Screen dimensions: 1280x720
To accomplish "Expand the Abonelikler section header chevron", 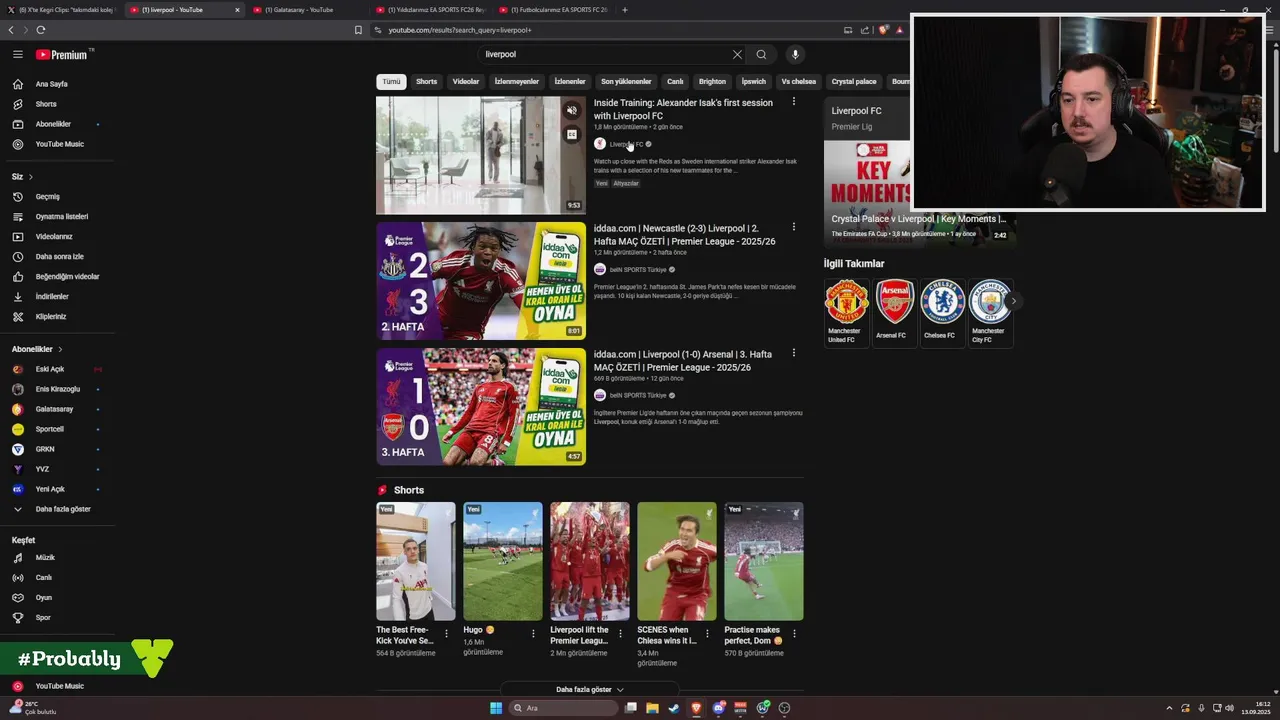I will (60, 349).
